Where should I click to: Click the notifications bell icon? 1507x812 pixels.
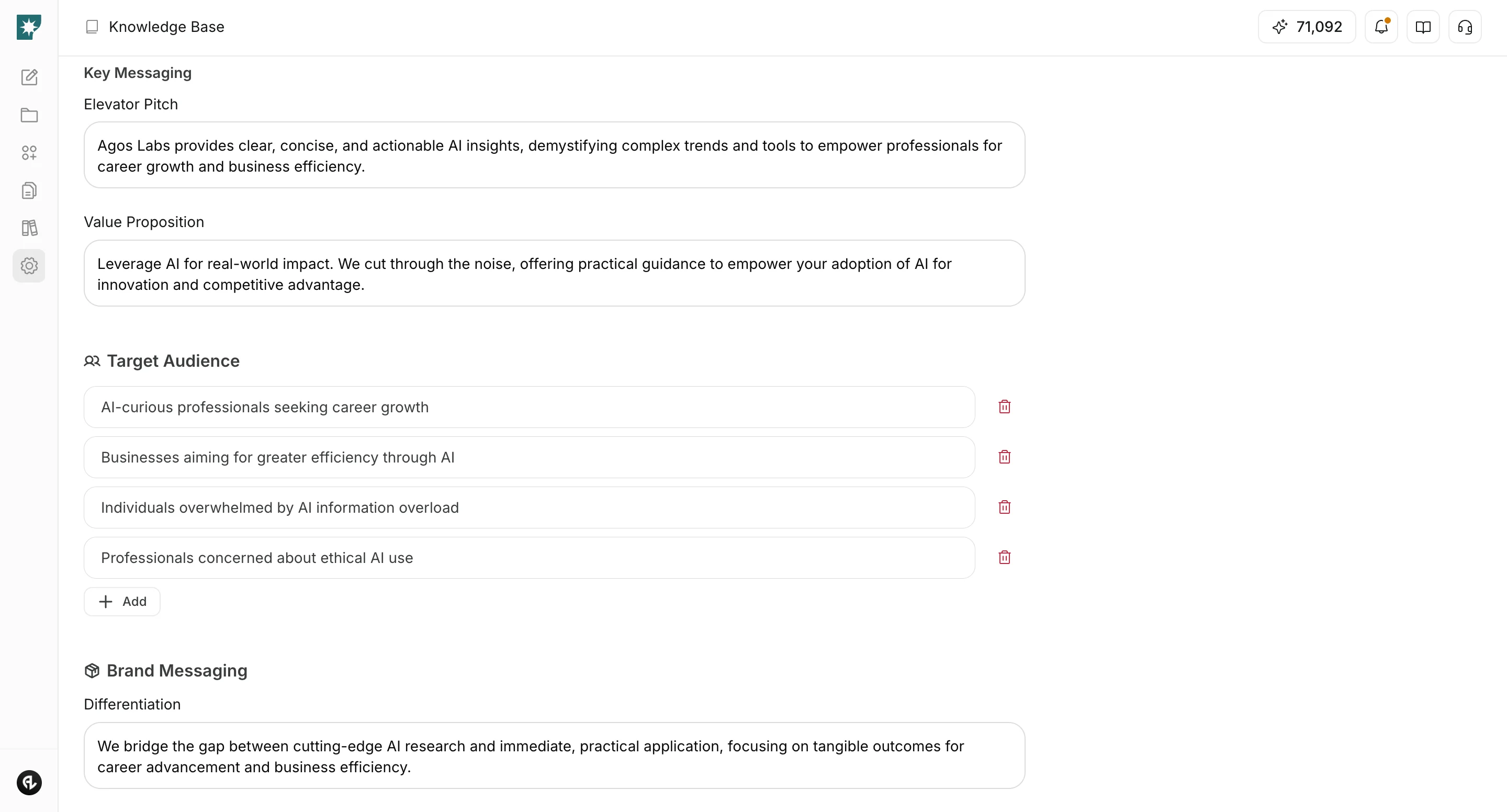pyautogui.click(x=1381, y=27)
